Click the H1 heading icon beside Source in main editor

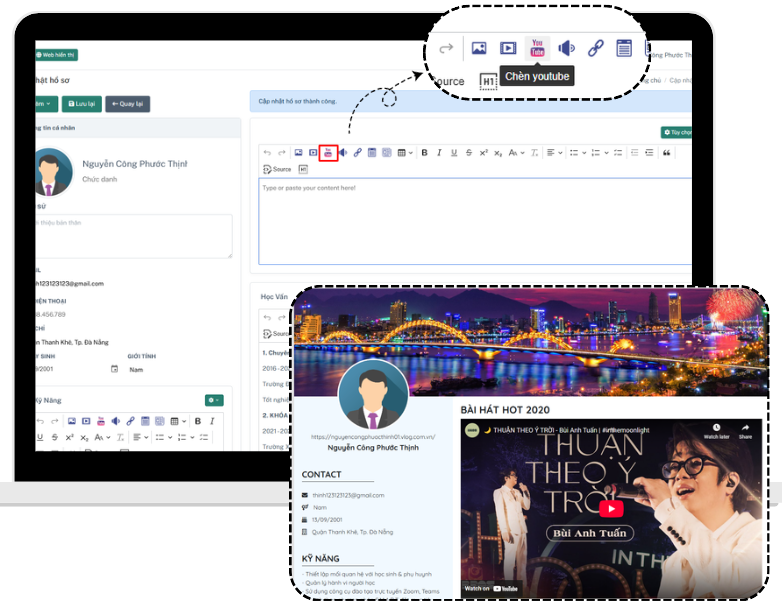(303, 170)
